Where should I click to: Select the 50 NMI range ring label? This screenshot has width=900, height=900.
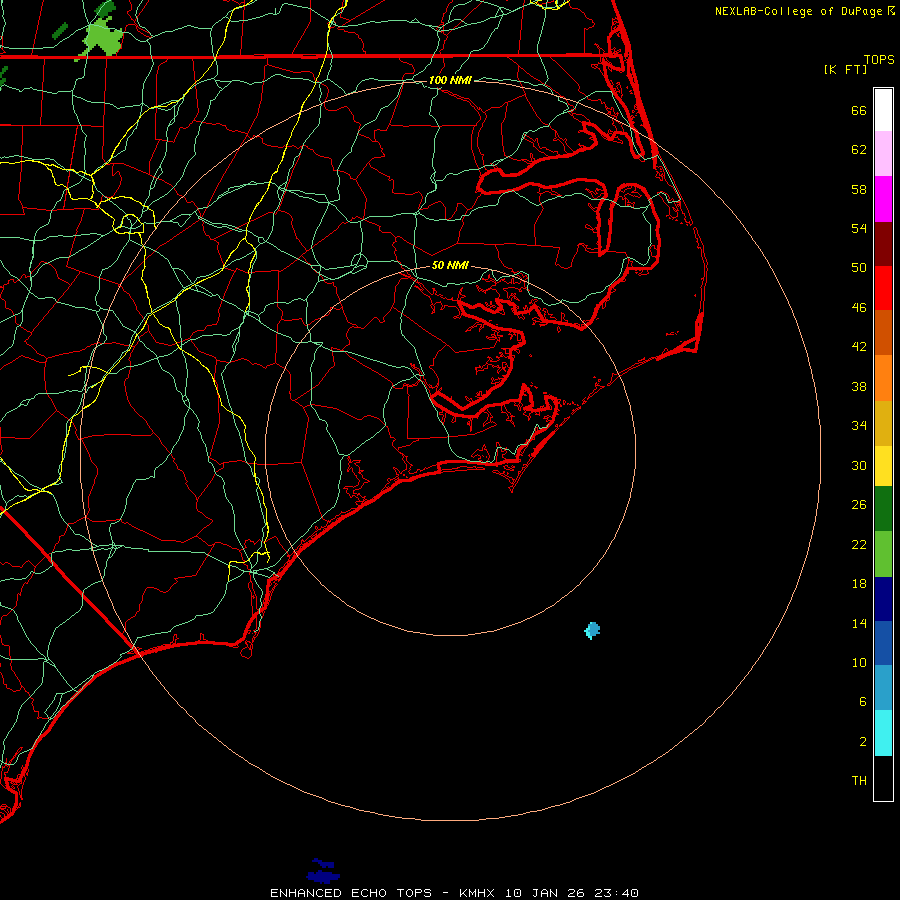[x=450, y=266]
